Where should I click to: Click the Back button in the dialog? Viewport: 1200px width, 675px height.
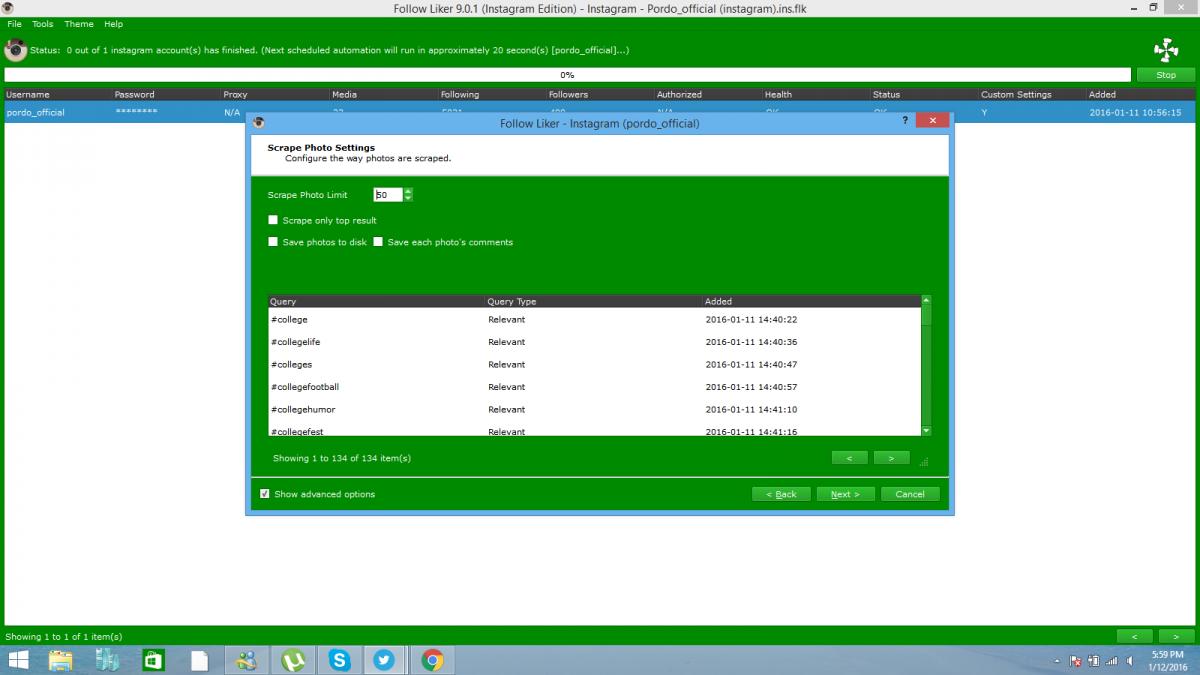tap(781, 494)
